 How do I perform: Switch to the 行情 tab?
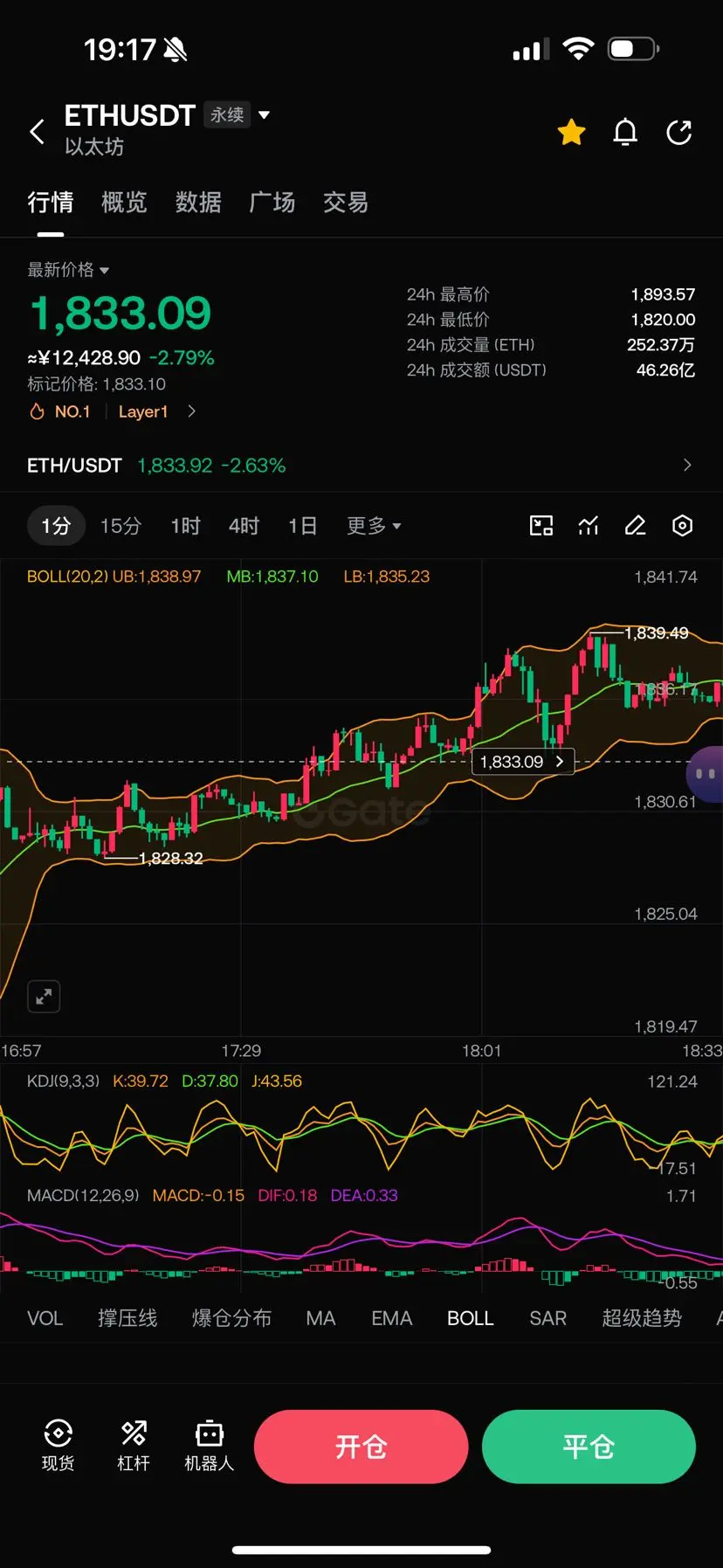pyautogui.click(x=50, y=203)
